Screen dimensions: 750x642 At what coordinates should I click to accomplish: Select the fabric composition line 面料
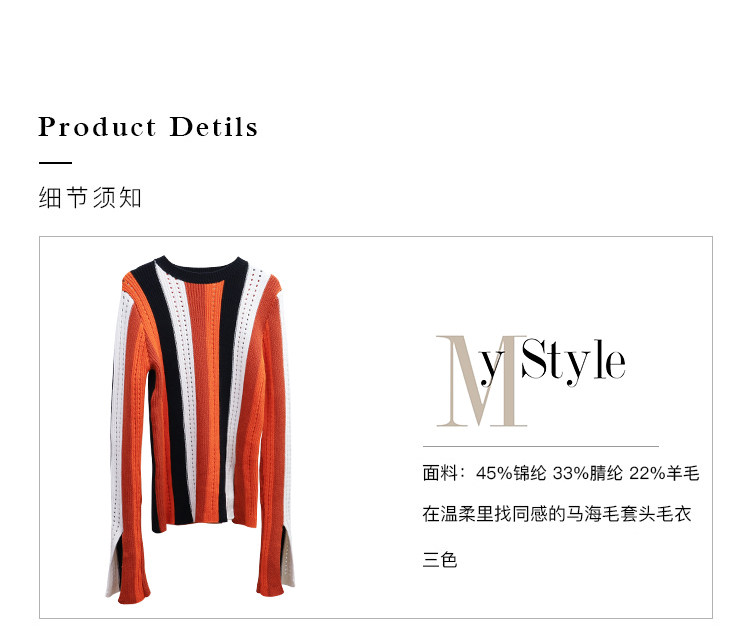point(561,473)
